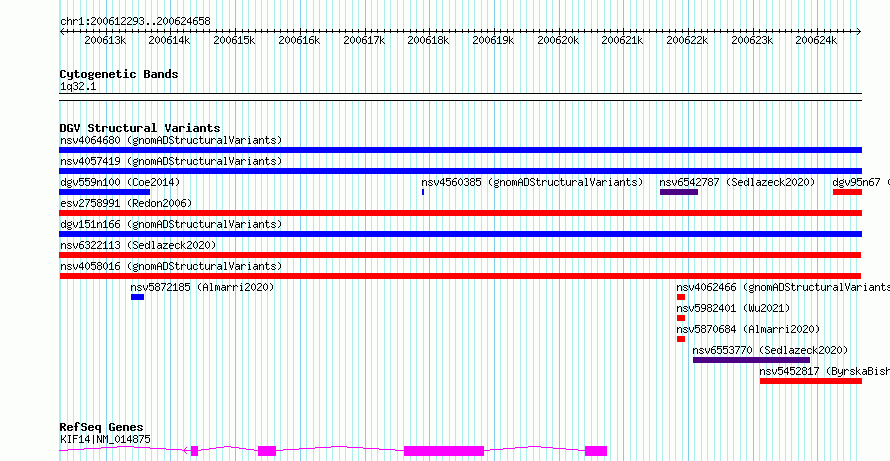Click ruler position 200617k
This screenshot has height=461, width=890.
click(364, 40)
